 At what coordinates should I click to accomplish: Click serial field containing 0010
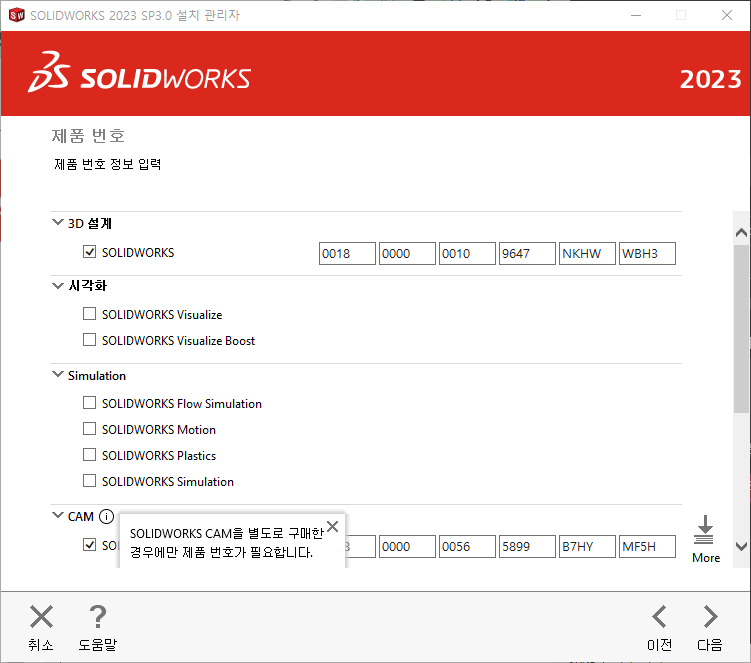point(467,253)
